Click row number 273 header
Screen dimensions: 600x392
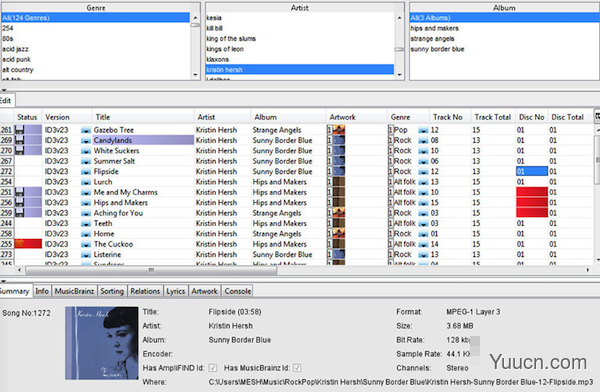[x=7, y=254]
